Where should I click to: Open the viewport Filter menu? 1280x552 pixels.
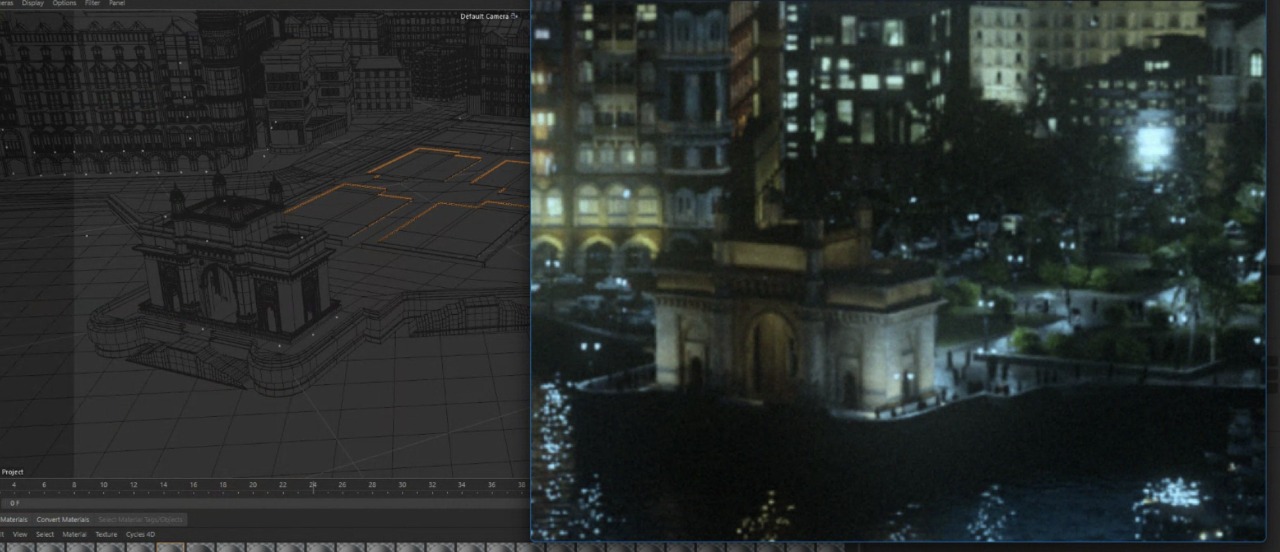point(92,4)
